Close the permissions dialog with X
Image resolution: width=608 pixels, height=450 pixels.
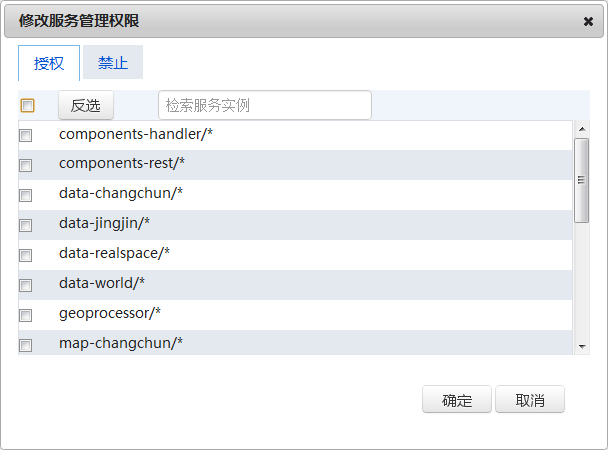click(589, 21)
